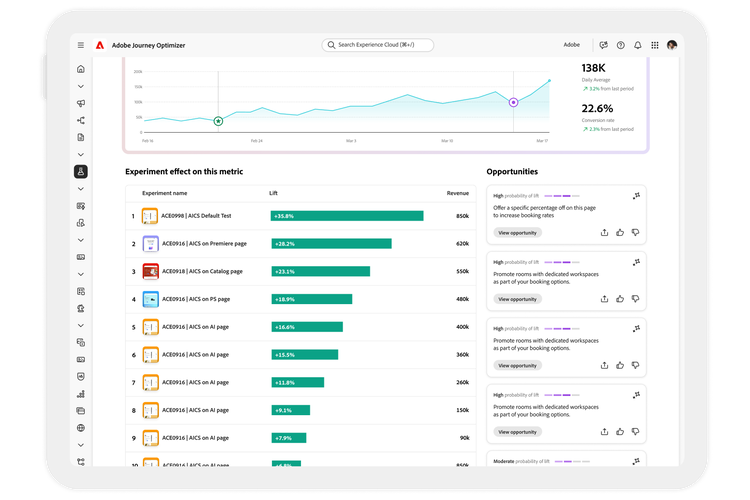Open the browser window sidebar icon above globe
Viewport: 750px width, 500px height.
coord(81,411)
